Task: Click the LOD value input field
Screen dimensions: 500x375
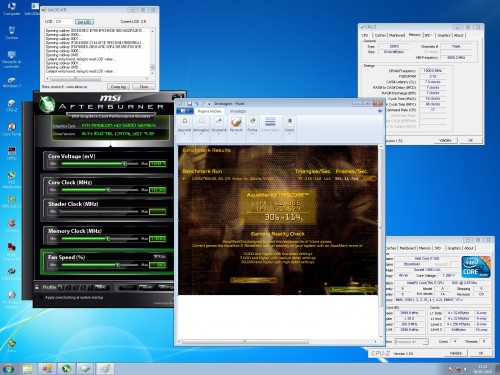Action: tap(63, 21)
